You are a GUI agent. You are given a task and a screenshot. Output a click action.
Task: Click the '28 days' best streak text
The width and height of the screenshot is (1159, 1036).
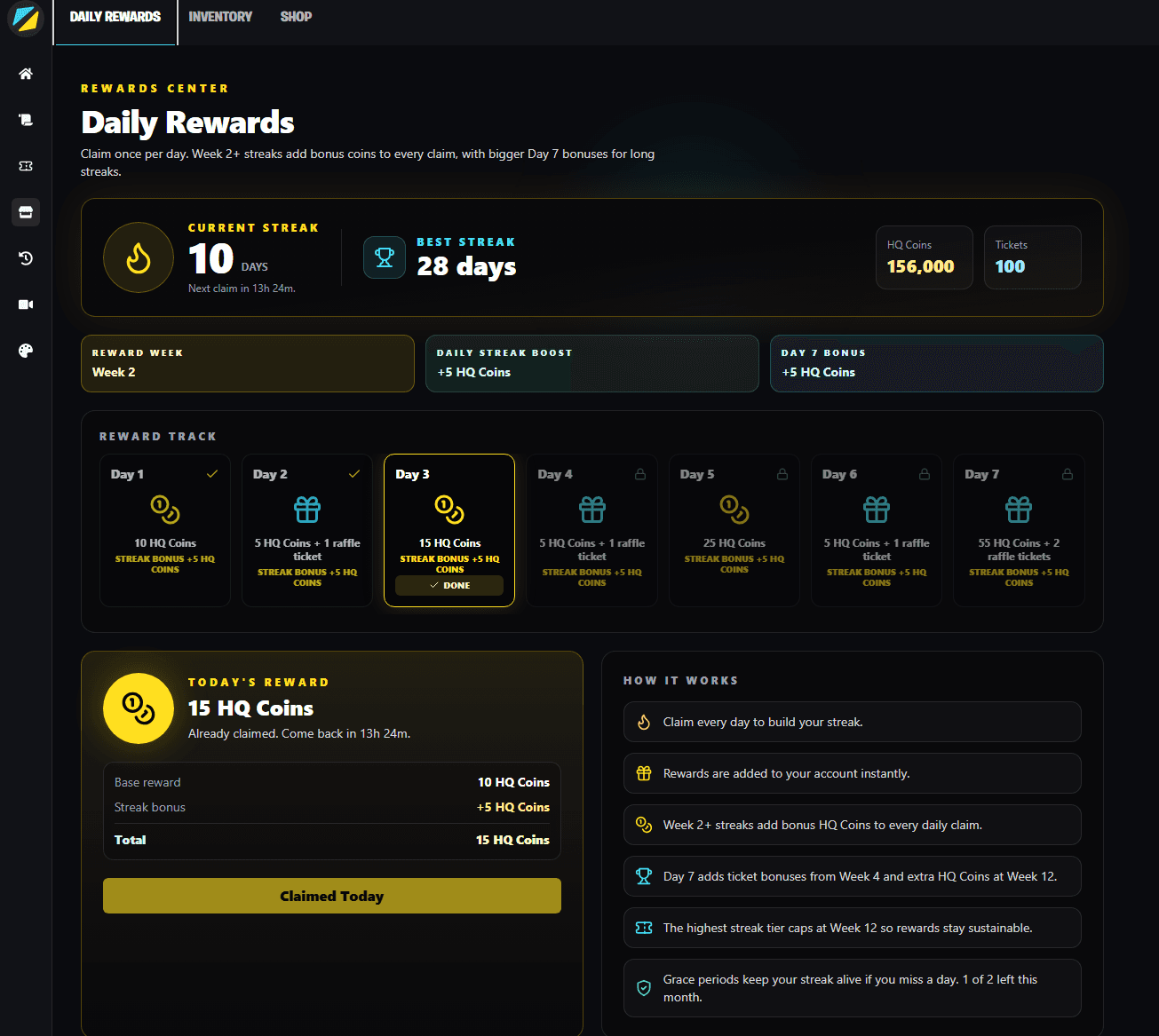466,266
